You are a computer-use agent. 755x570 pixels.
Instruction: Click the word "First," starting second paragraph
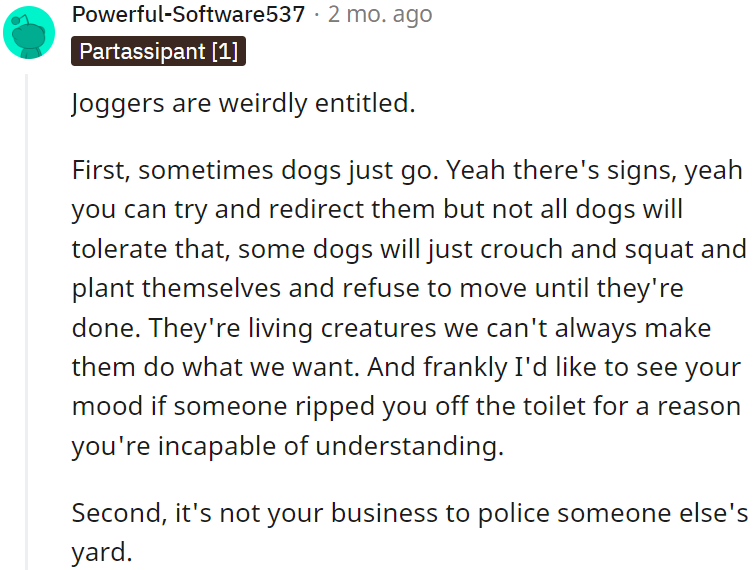coord(101,170)
